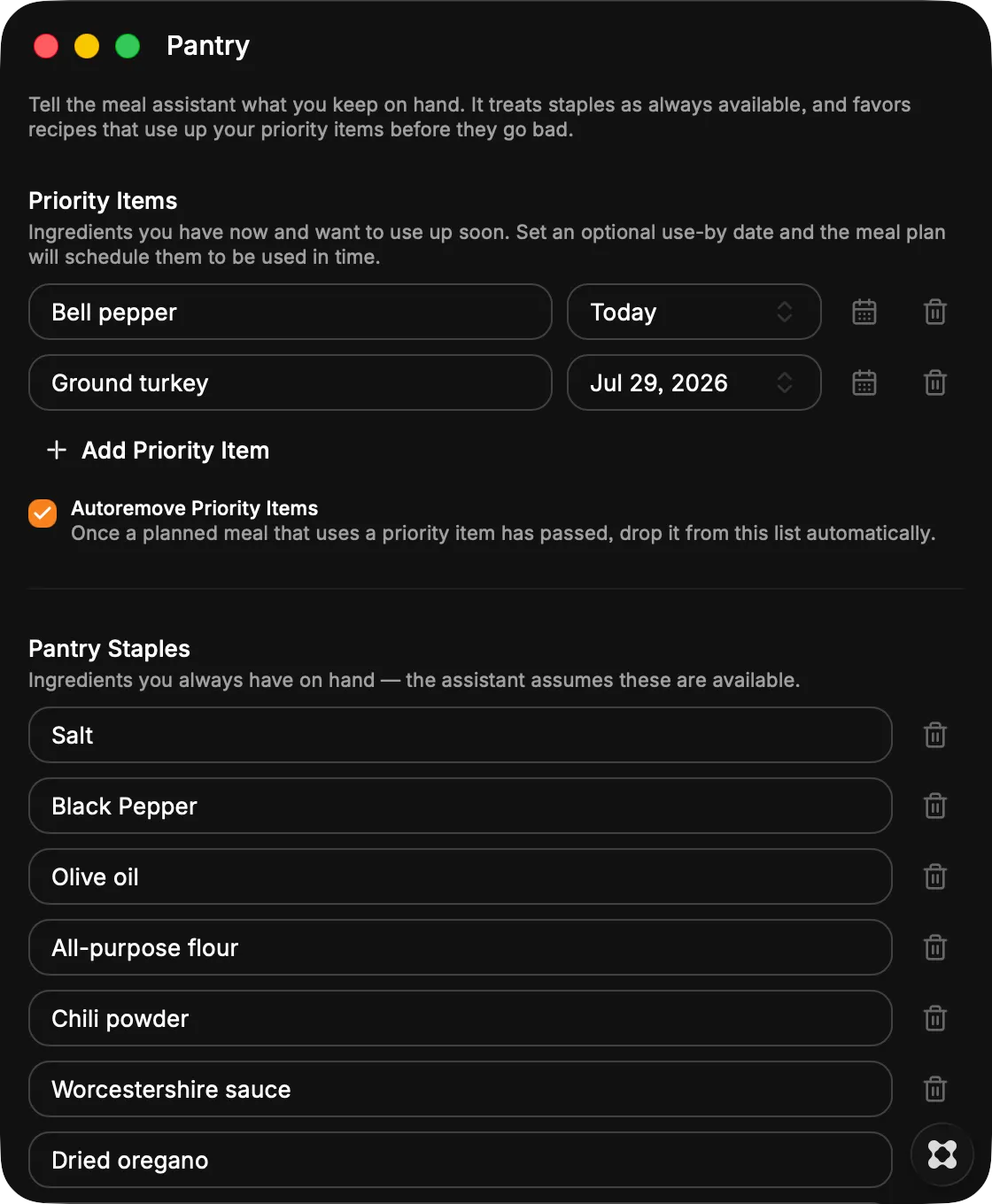
Task: Delete the Ground turkey priority item
Action: pyautogui.click(x=935, y=382)
